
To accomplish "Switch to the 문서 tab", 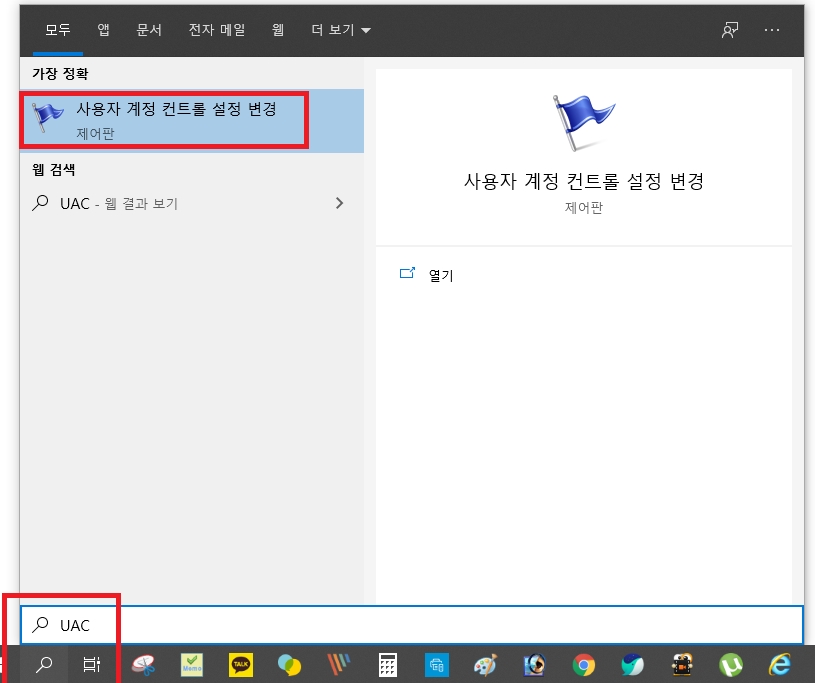I will point(149,30).
